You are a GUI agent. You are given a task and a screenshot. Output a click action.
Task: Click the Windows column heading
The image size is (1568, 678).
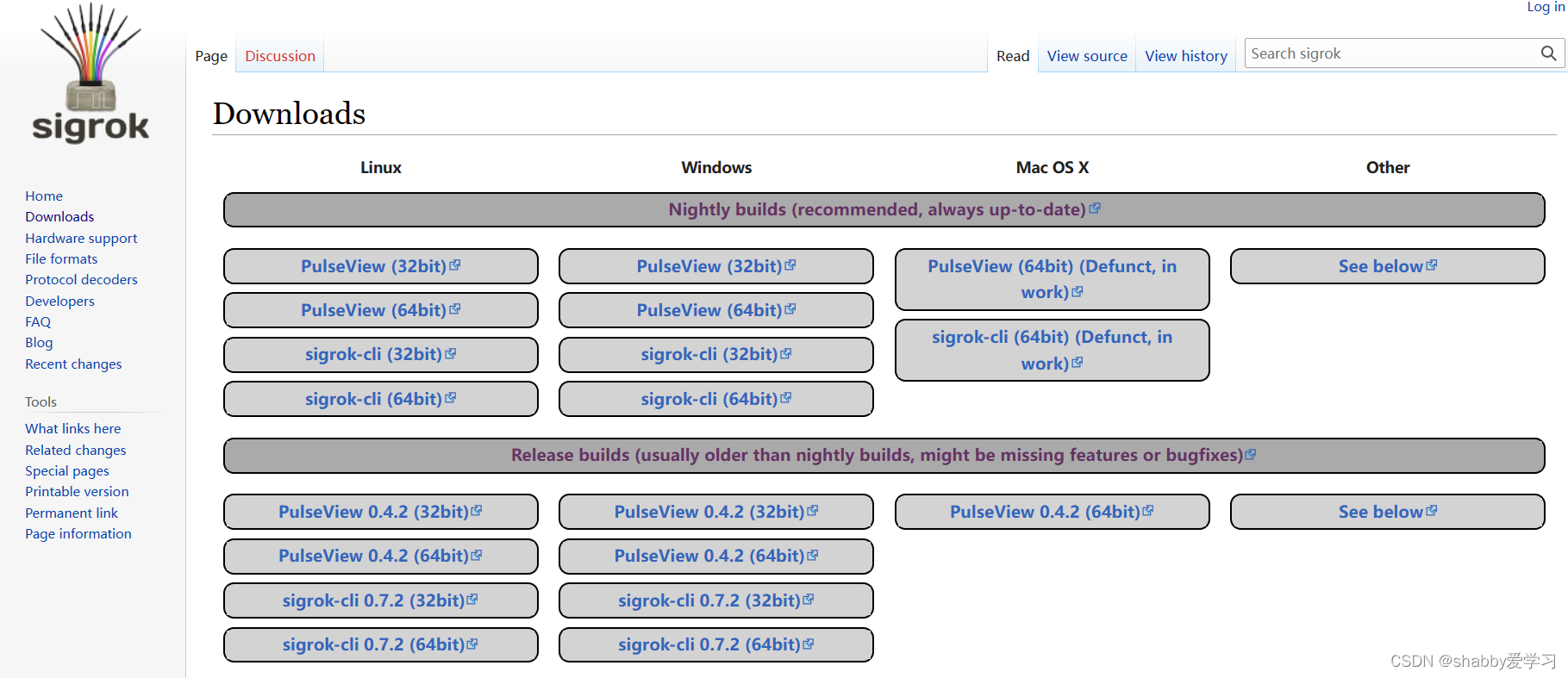pos(716,167)
